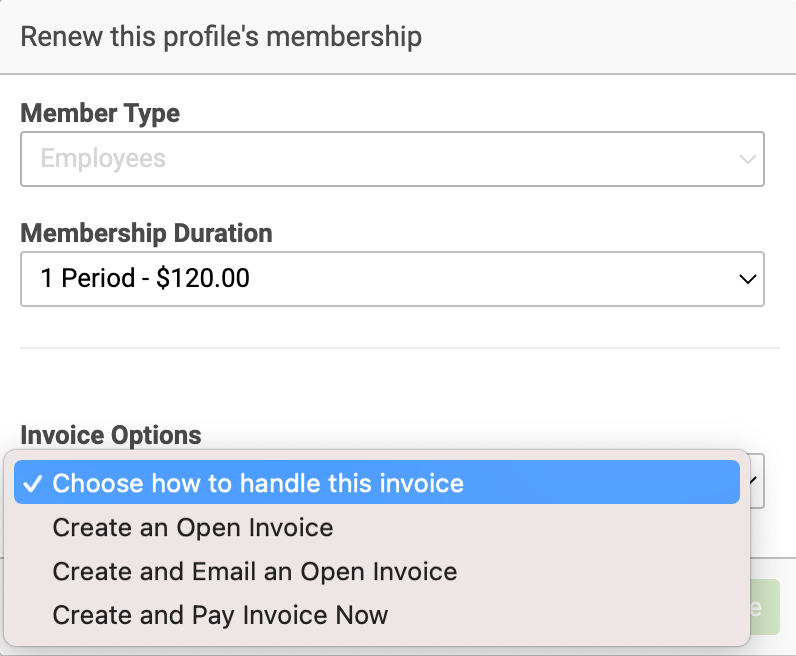Open the Member Type Employees dropdown

click(x=392, y=159)
